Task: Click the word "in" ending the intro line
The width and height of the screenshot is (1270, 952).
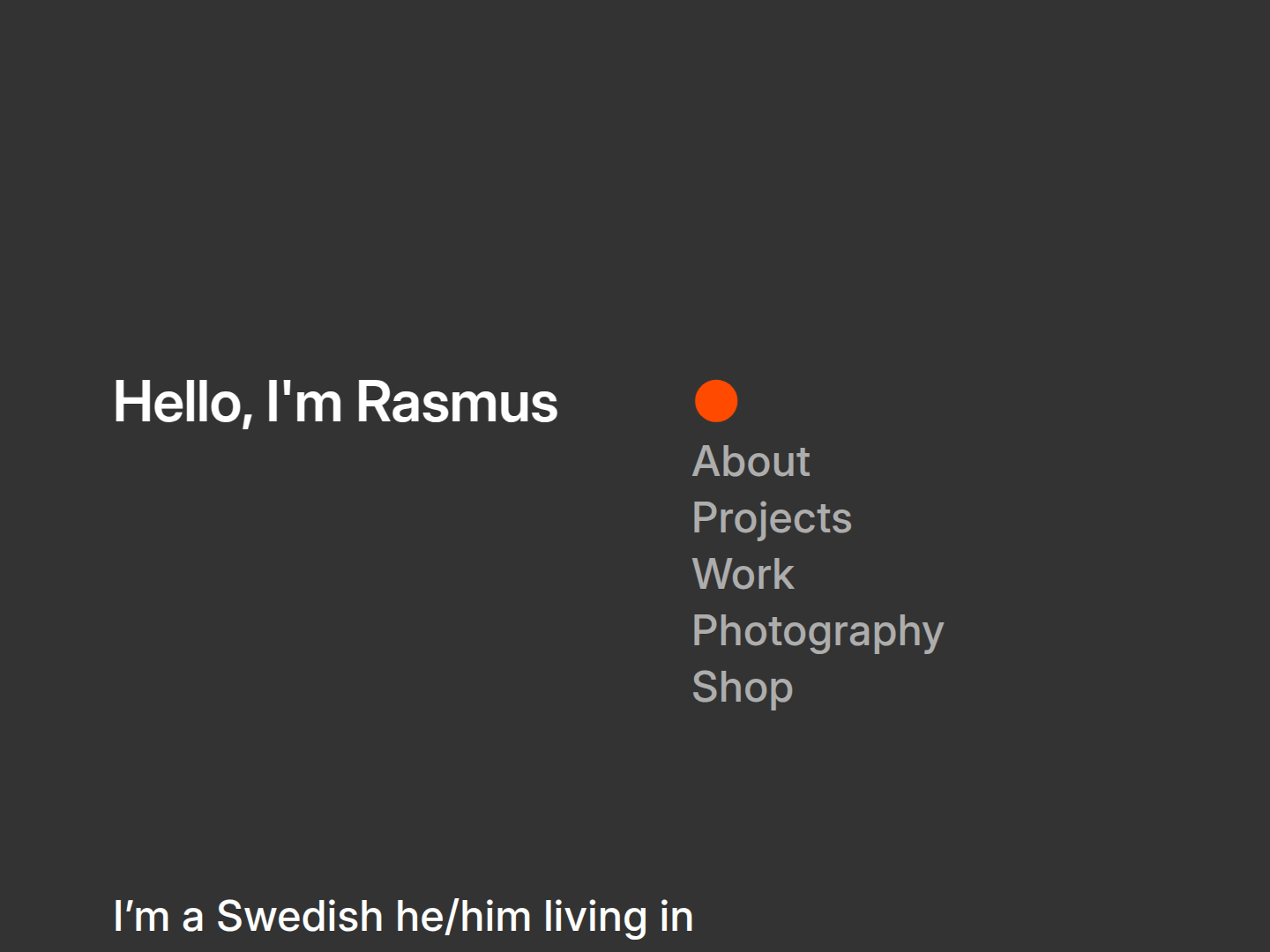Action: point(676,916)
